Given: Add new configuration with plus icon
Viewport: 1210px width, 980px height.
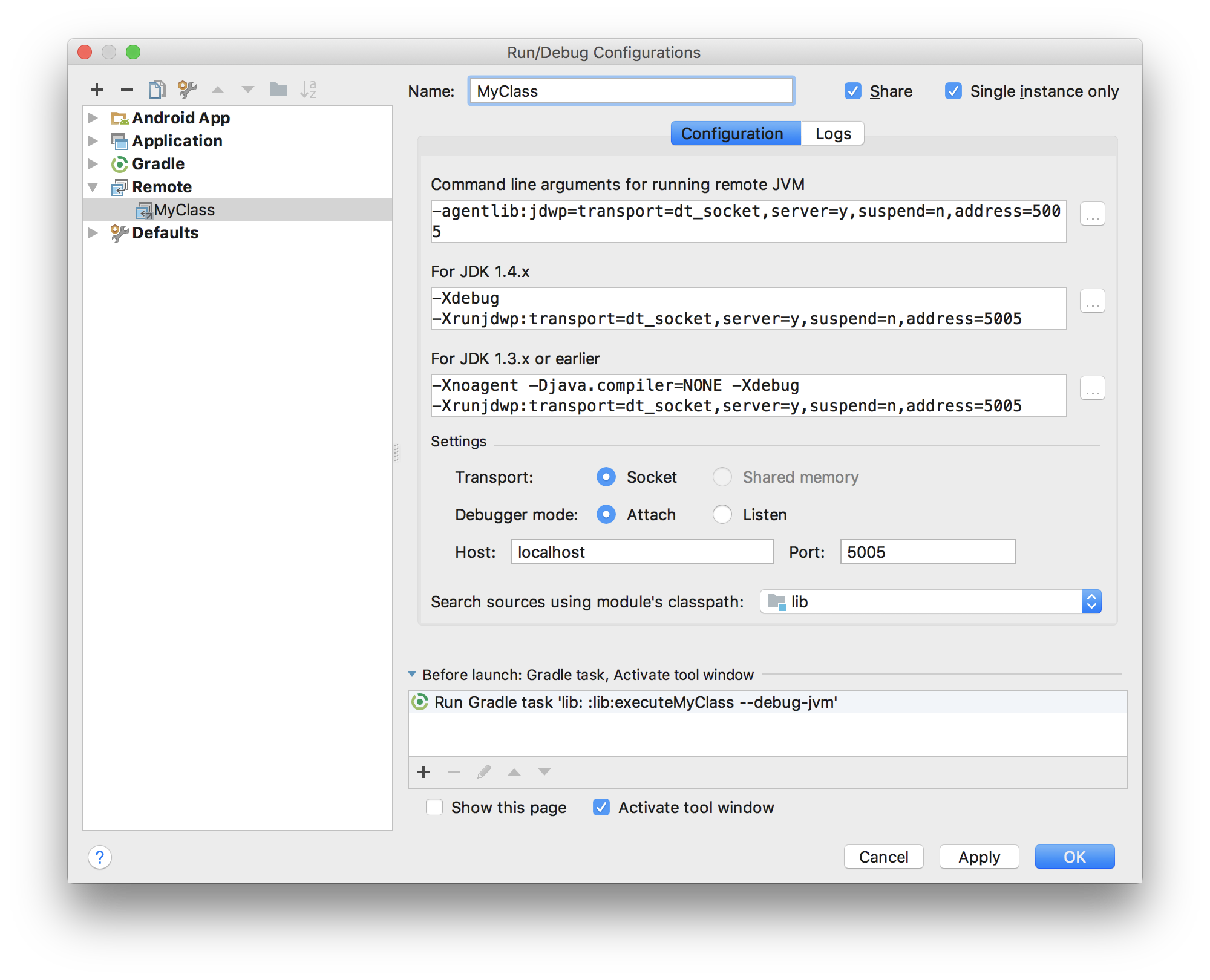Looking at the screenshot, I should coord(97,90).
